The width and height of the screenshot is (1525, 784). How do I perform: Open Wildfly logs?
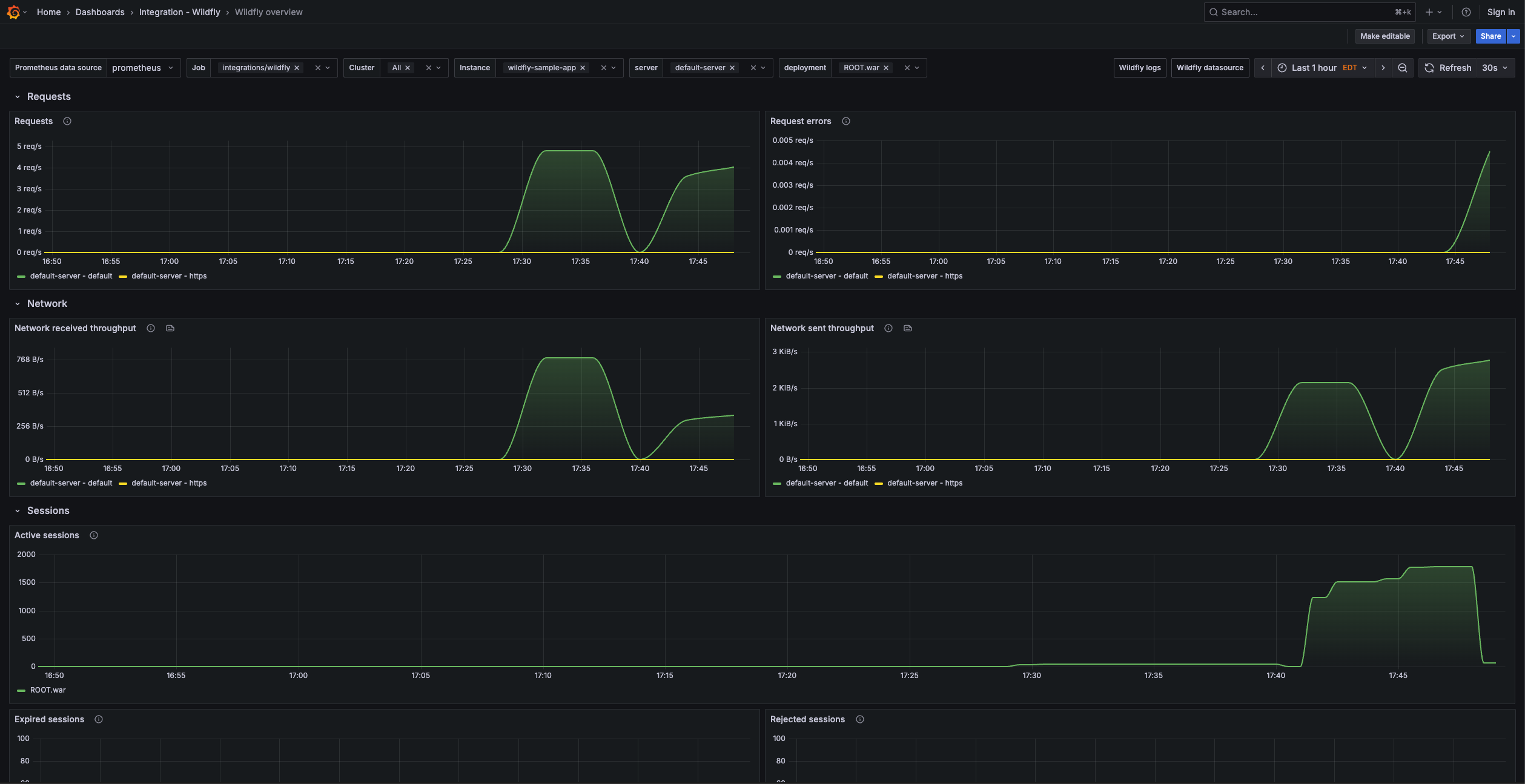[1139, 68]
